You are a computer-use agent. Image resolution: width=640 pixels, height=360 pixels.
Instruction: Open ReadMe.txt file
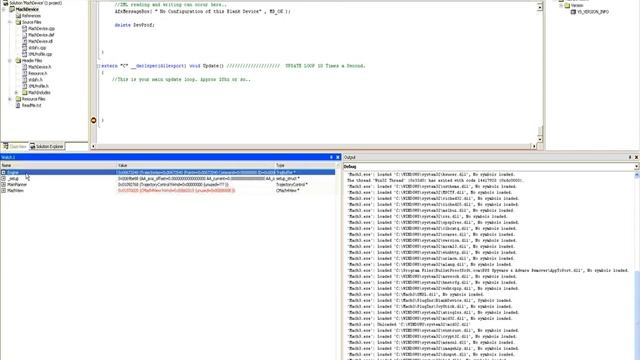(31, 105)
